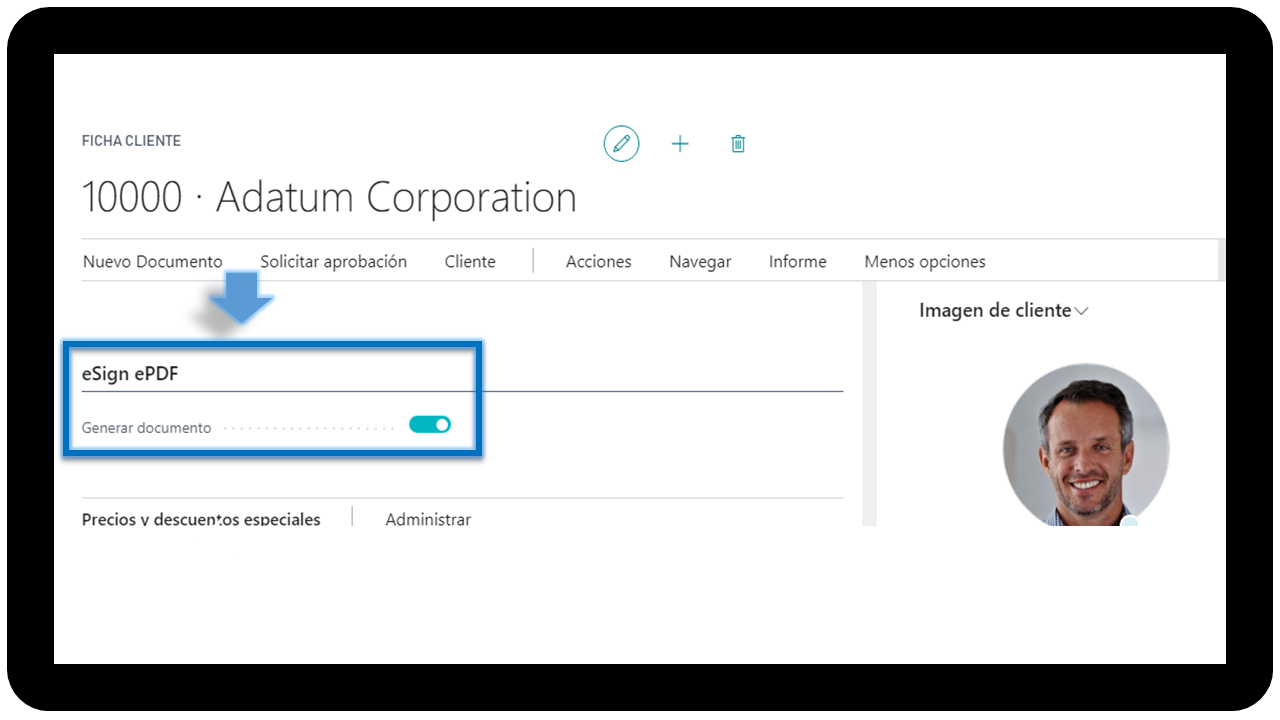Click the customer profile photo
The image size is (1280, 720).
tap(1086, 445)
